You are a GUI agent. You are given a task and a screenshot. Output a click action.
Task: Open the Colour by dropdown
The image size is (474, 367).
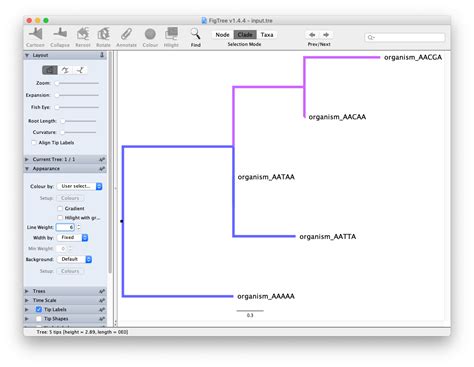80,186
